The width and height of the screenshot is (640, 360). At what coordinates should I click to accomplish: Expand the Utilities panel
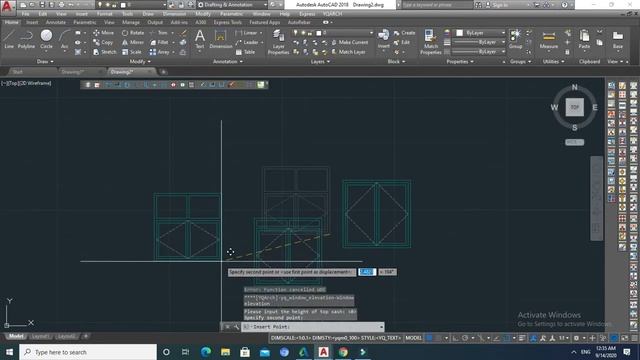click(x=553, y=62)
